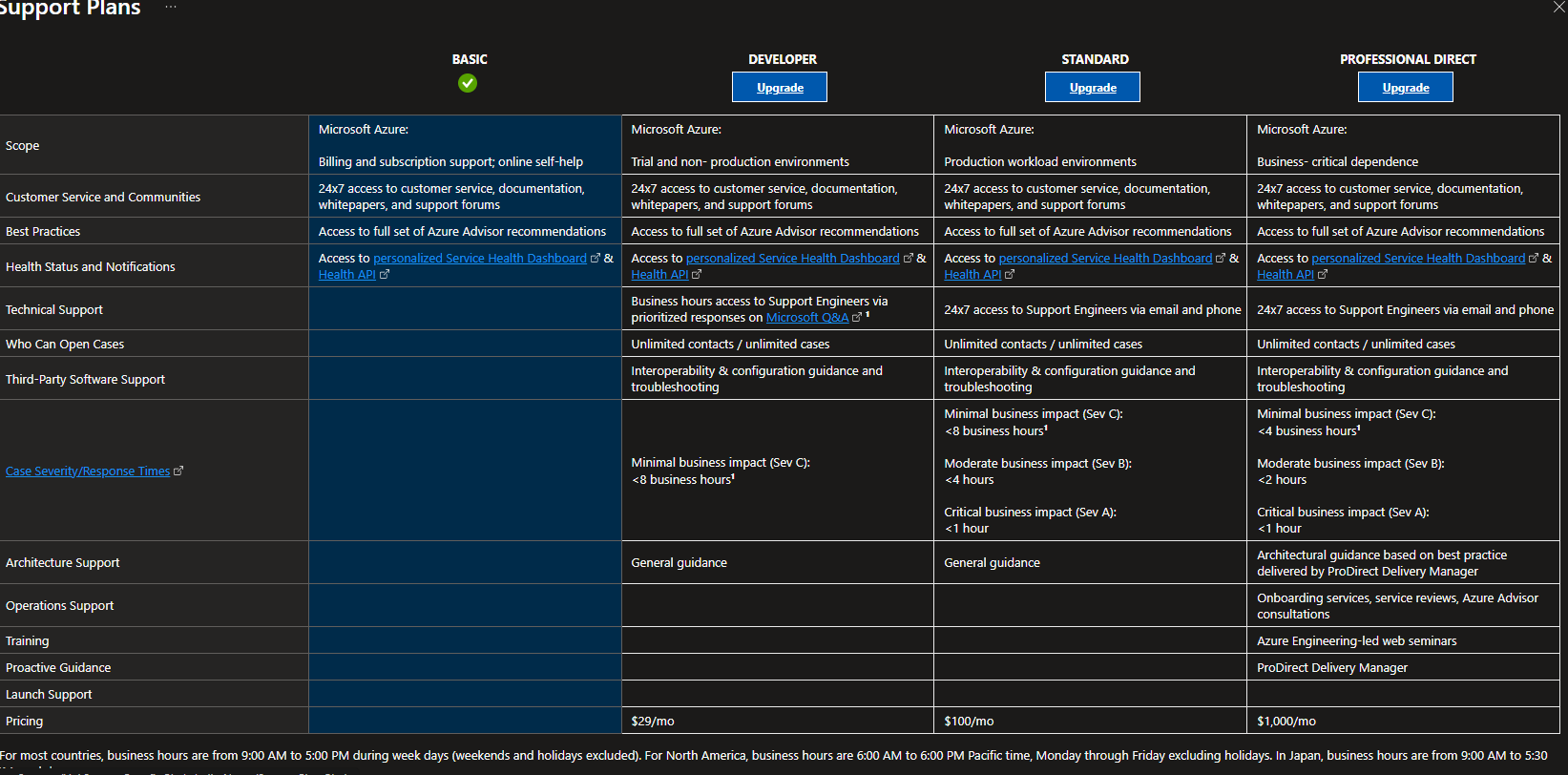
Task: Click ProDirect Delivery Manager in Proactive Guidance row
Action: point(1332,668)
